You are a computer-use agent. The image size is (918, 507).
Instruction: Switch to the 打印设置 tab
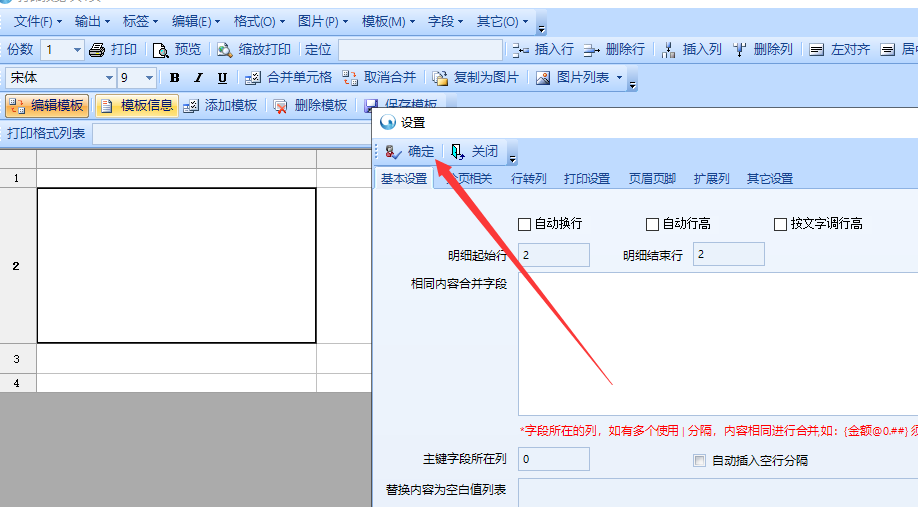586,179
